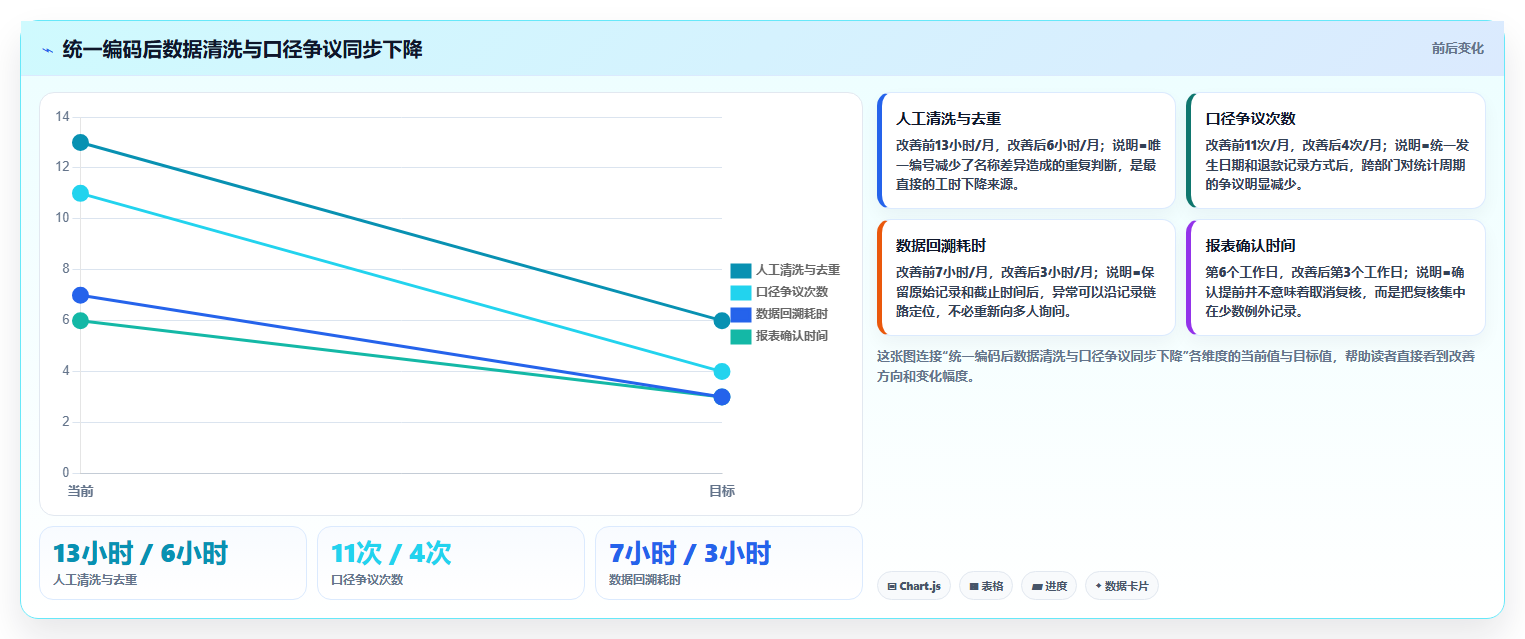Screen dimensions: 1525x639
Task: Click the 报表确认时间 legend label text
Action: tap(792, 336)
